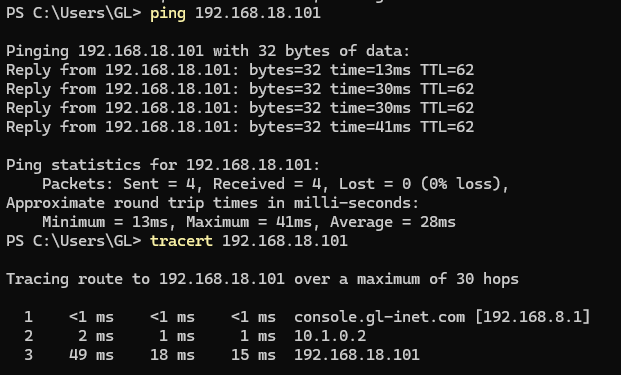Click the 'Tracing route to 192.168.18.101' line
Screen dimensions: 621x375
262,279
